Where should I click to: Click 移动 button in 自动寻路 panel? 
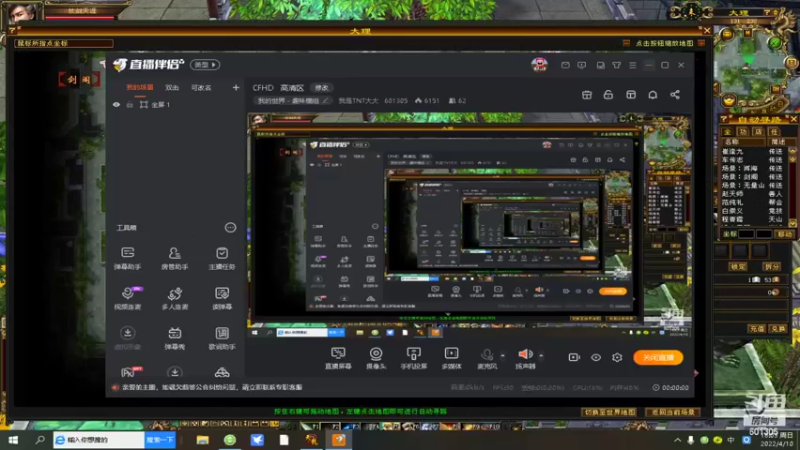(784, 234)
